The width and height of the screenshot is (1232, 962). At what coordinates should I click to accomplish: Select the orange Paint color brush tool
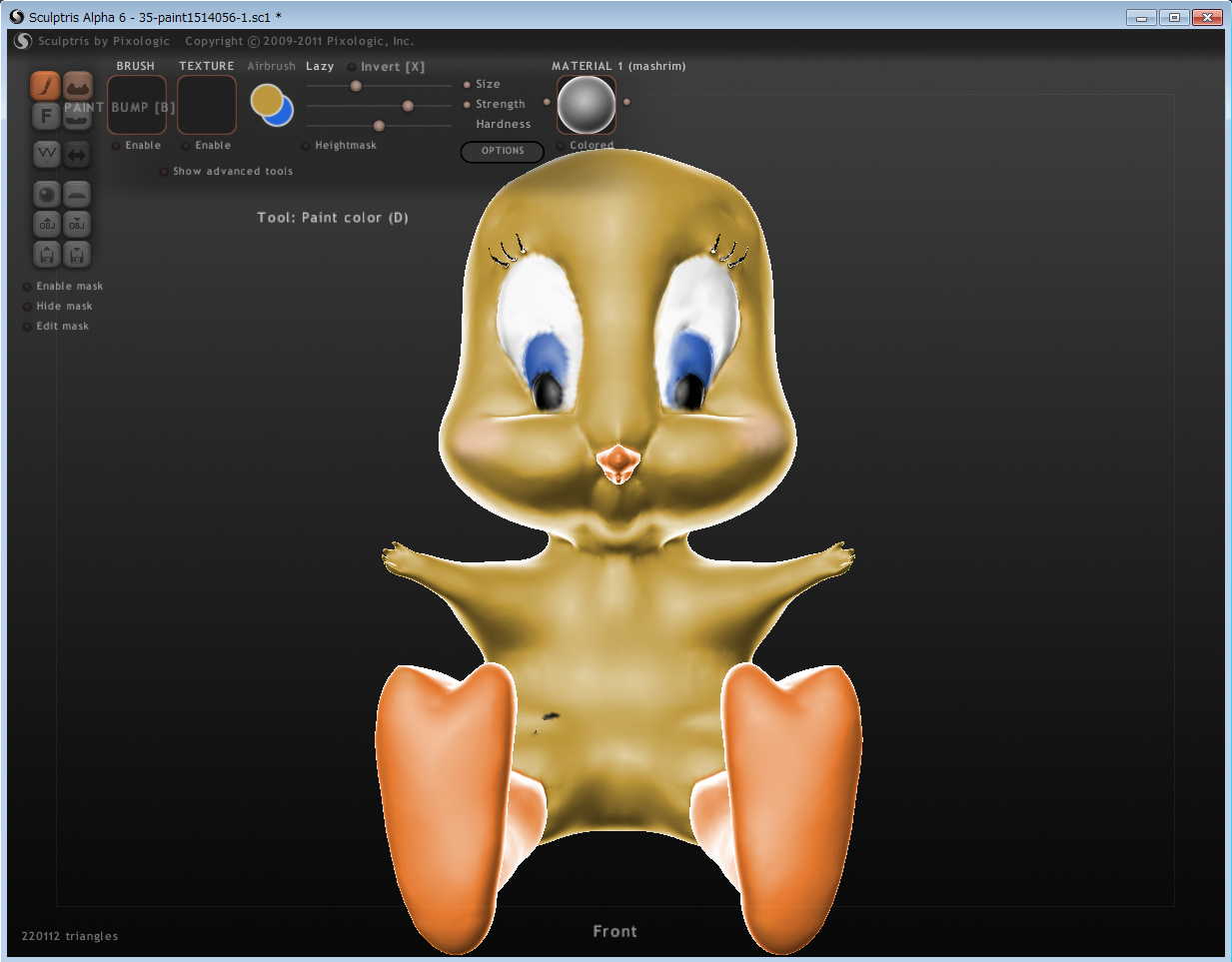pyautogui.click(x=46, y=86)
